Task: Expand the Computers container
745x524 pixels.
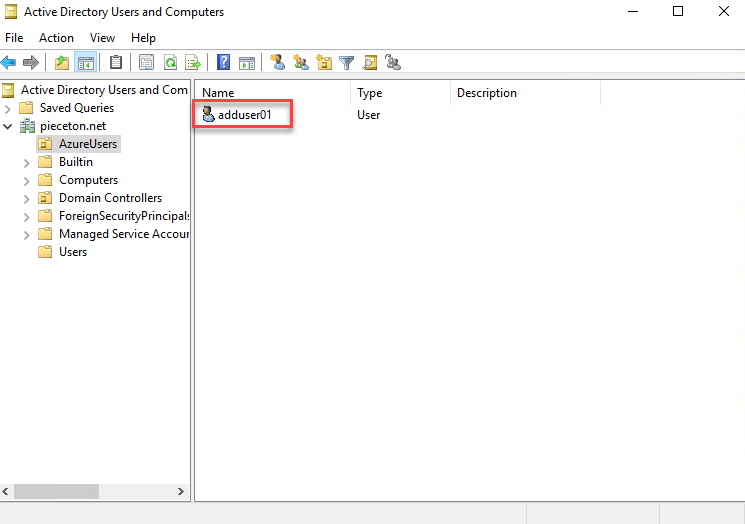Action: click(x=26, y=181)
